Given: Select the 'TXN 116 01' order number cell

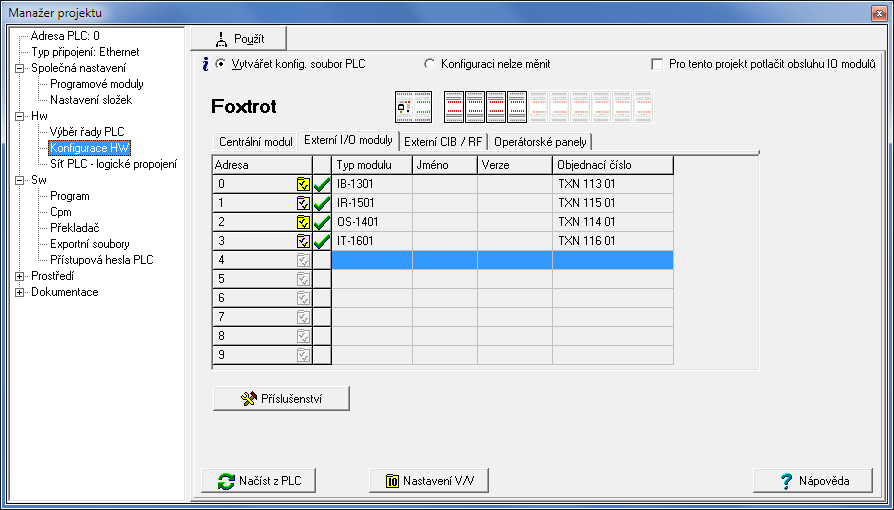Looking at the screenshot, I should [613, 241].
